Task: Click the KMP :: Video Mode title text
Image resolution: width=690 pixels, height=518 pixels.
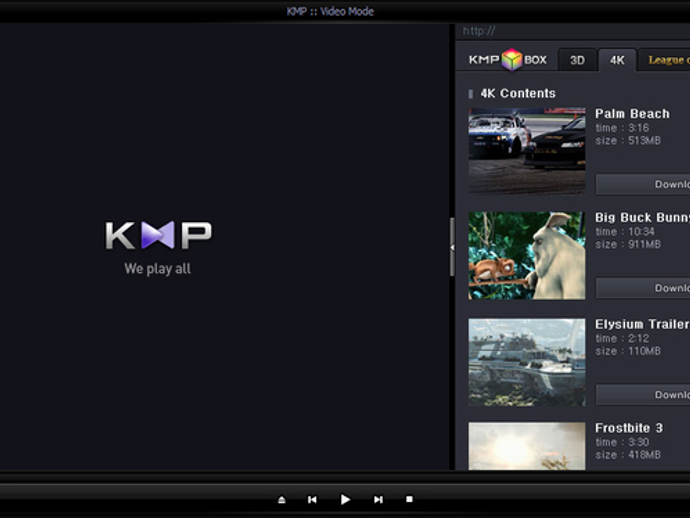Action: (330, 11)
